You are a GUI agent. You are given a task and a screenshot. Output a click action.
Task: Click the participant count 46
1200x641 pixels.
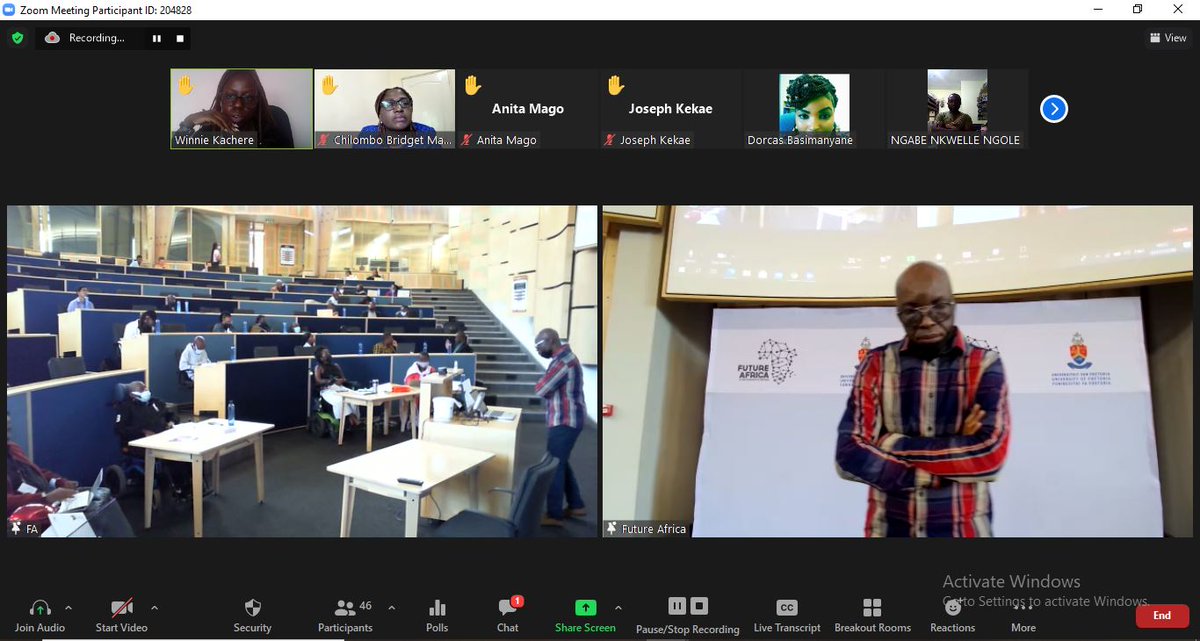366,606
